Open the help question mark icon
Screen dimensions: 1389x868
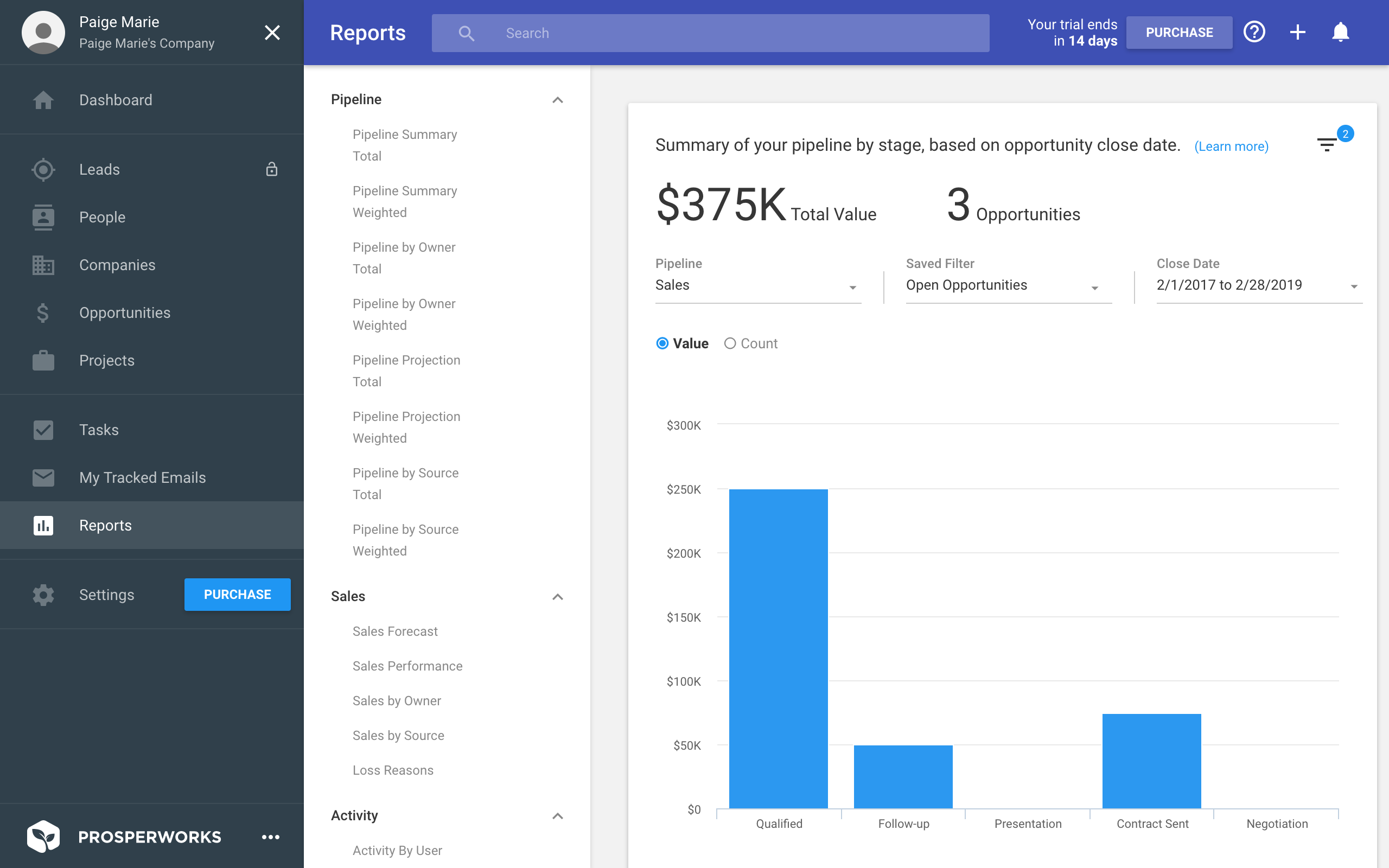(x=1254, y=32)
